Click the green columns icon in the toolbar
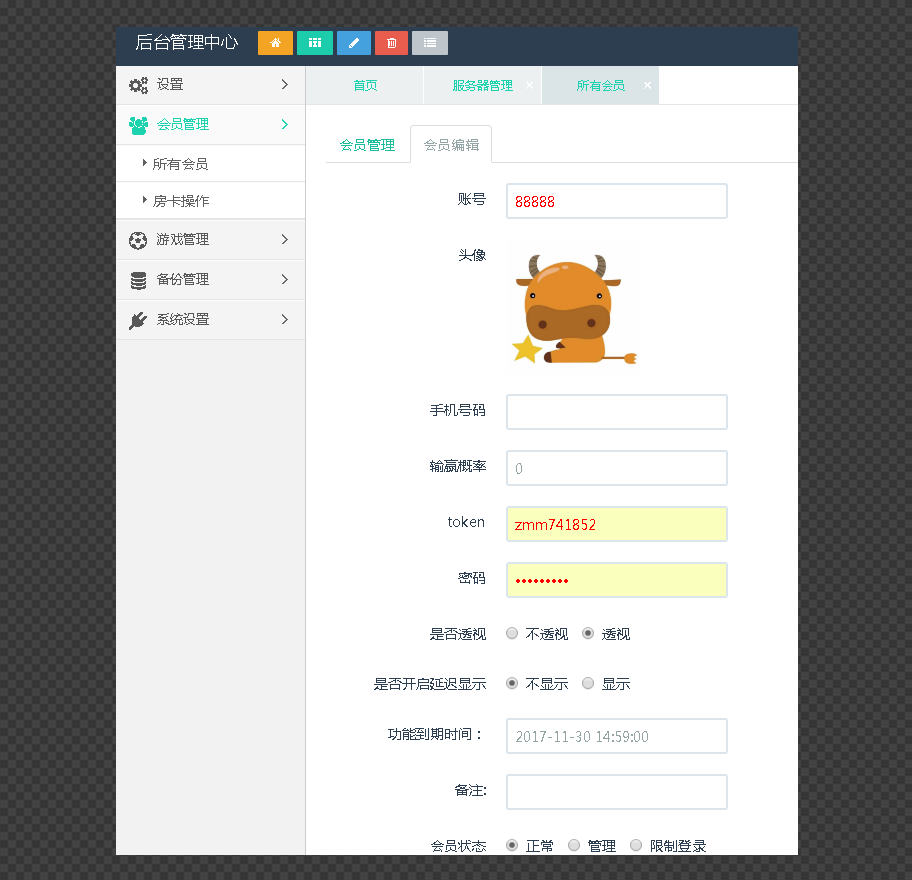The image size is (912, 880). (314, 43)
